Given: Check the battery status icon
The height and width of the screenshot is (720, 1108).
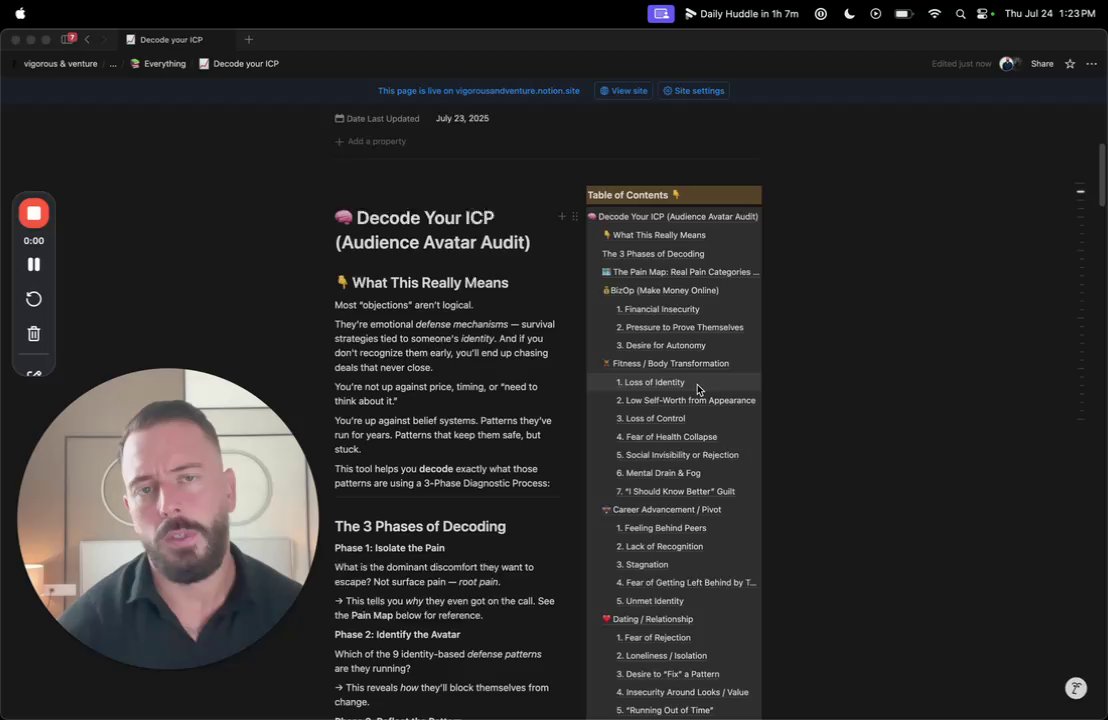Looking at the screenshot, I should (904, 13).
